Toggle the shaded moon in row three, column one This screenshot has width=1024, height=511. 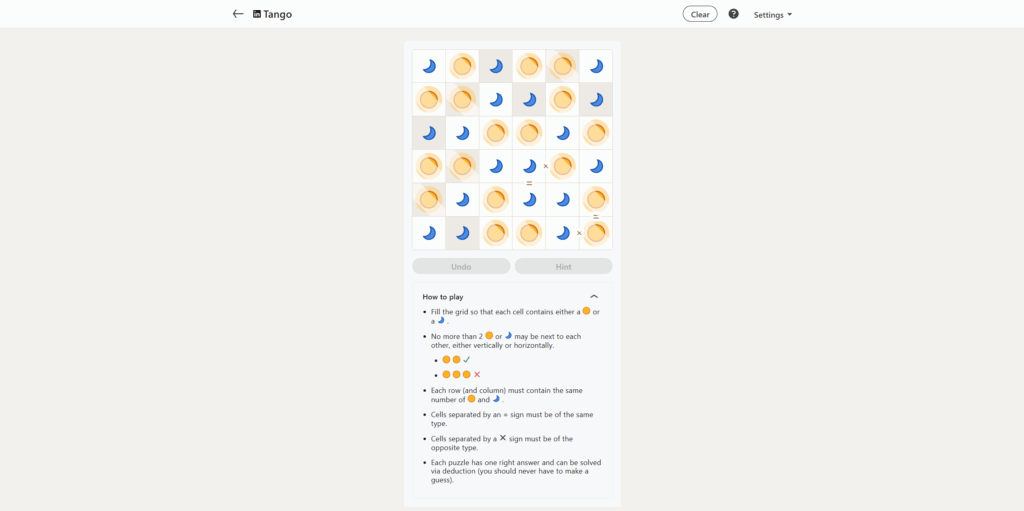pos(429,133)
